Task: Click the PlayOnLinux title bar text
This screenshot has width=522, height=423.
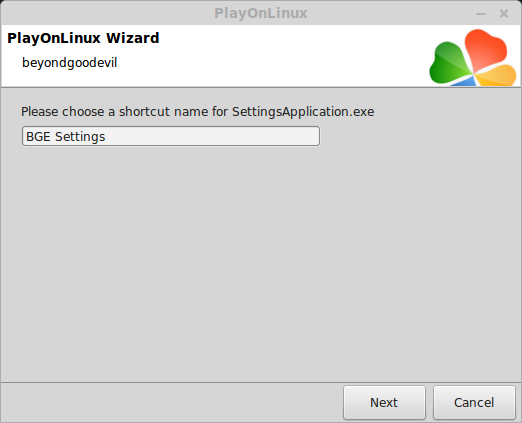Action: 261,13
